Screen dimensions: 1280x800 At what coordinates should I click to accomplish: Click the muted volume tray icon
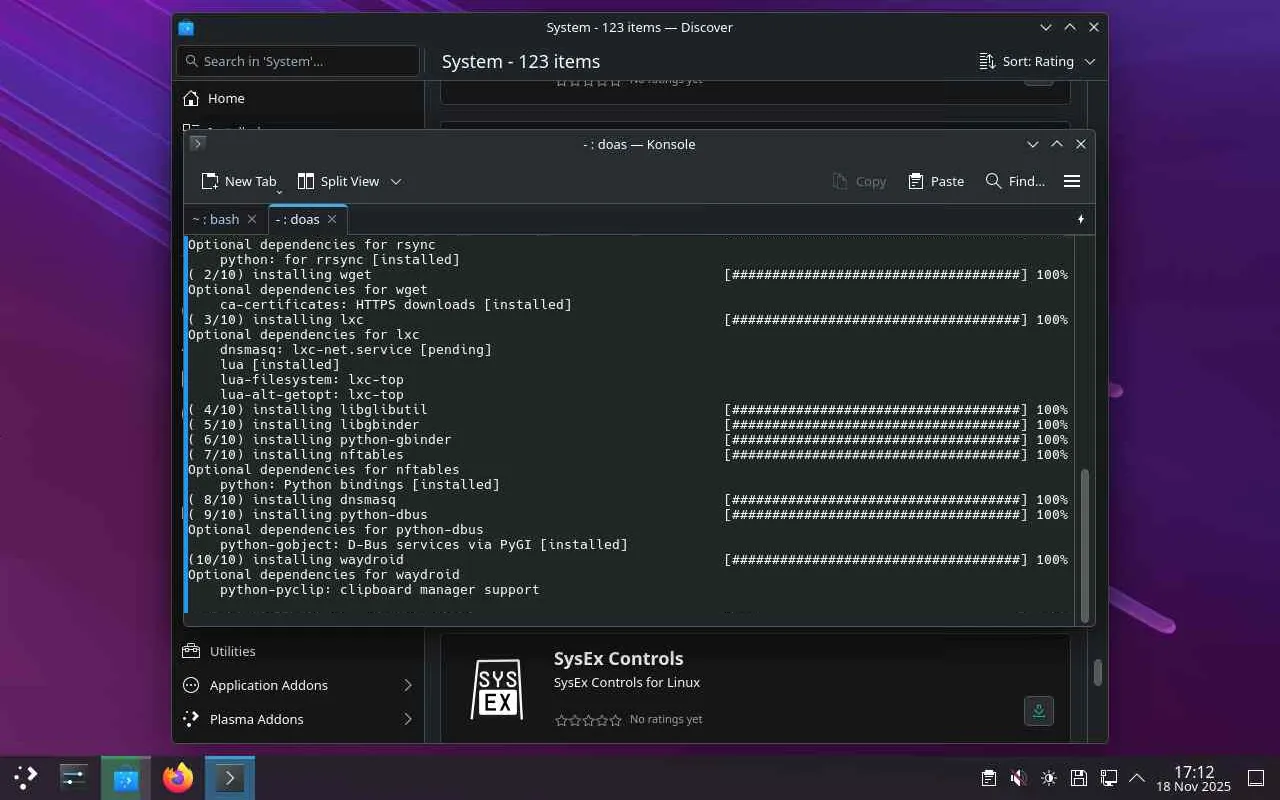[x=1018, y=778]
